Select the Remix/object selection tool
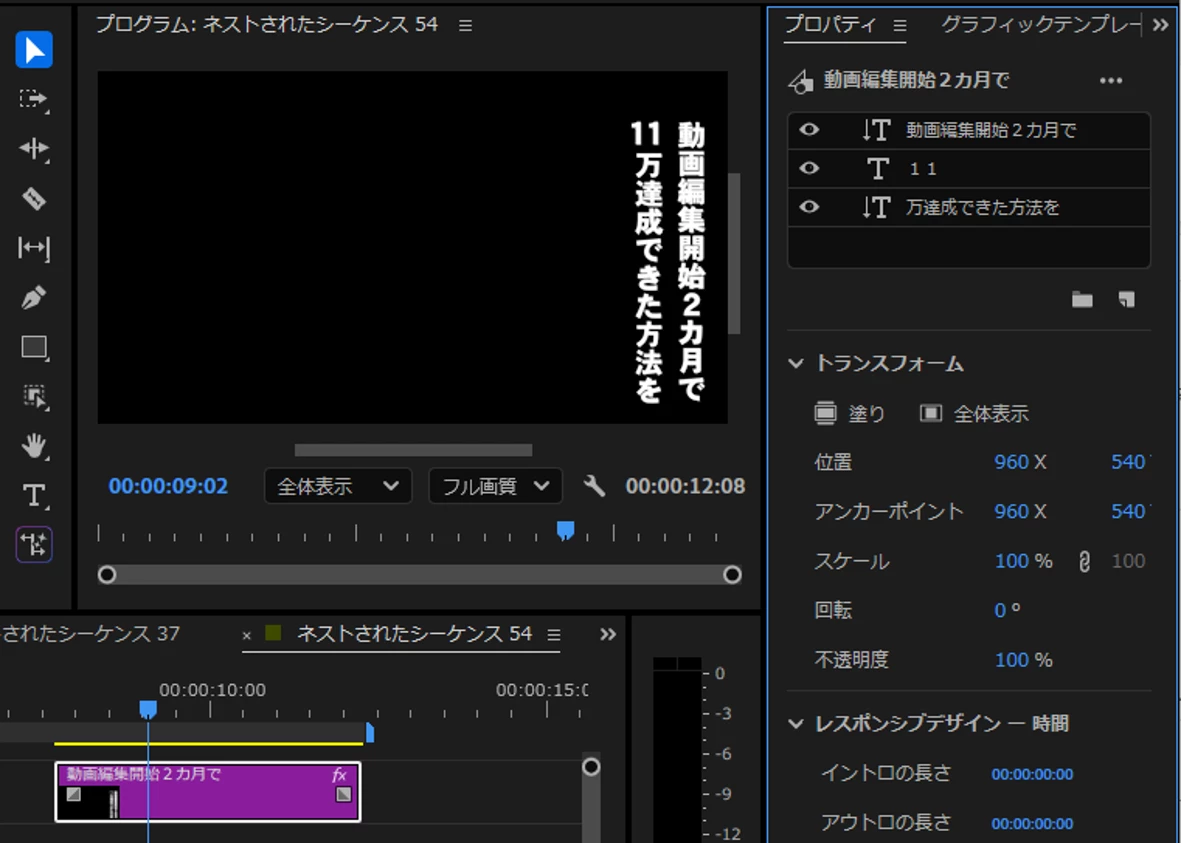 click(x=34, y=396)
